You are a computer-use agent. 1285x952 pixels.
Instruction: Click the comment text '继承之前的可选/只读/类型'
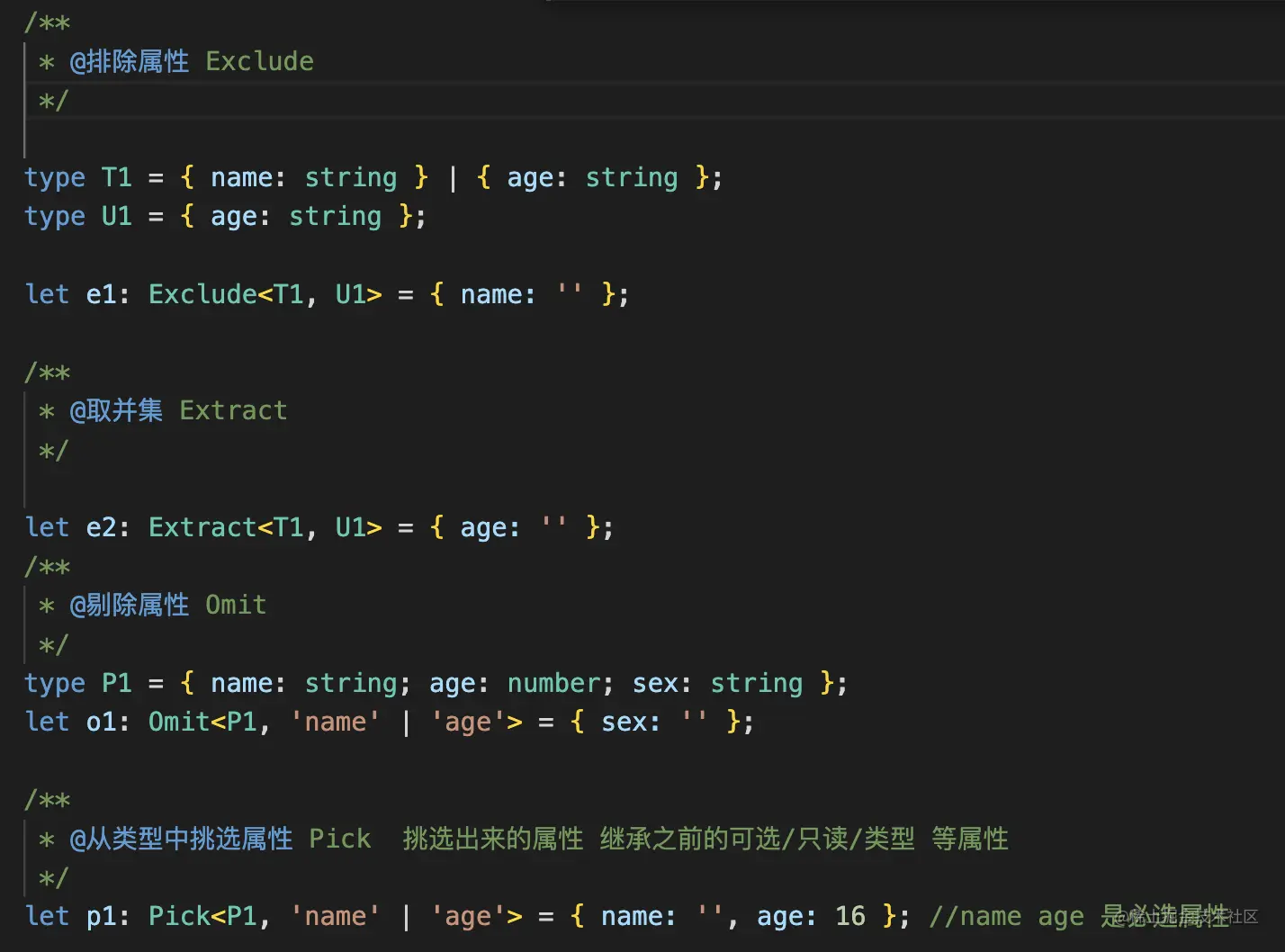[758, 839]
